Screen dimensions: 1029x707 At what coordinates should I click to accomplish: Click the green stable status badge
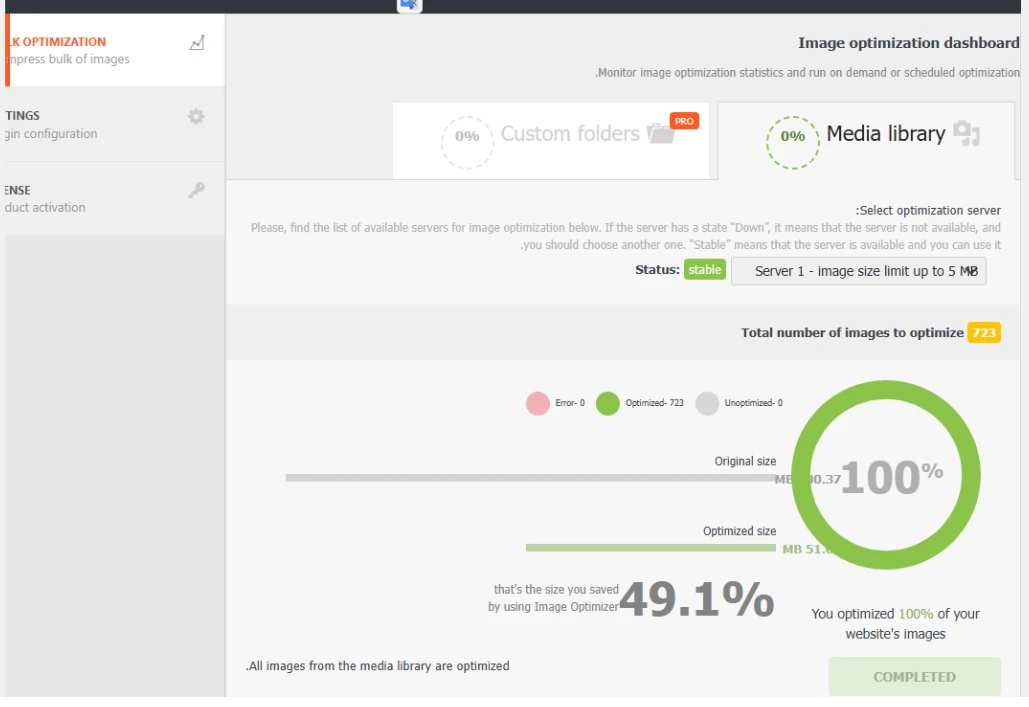click(x=704, y=270)
